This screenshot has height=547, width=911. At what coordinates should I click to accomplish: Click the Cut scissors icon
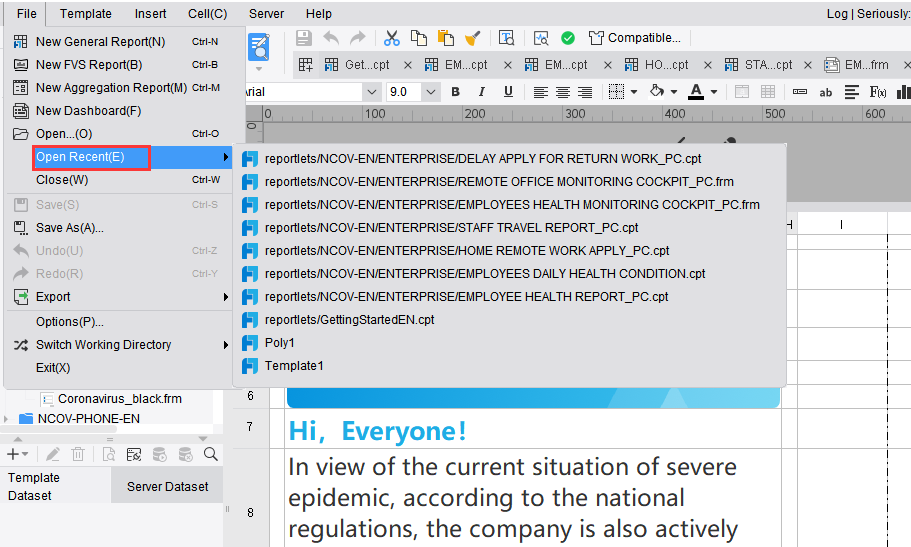tap(392, 38)
